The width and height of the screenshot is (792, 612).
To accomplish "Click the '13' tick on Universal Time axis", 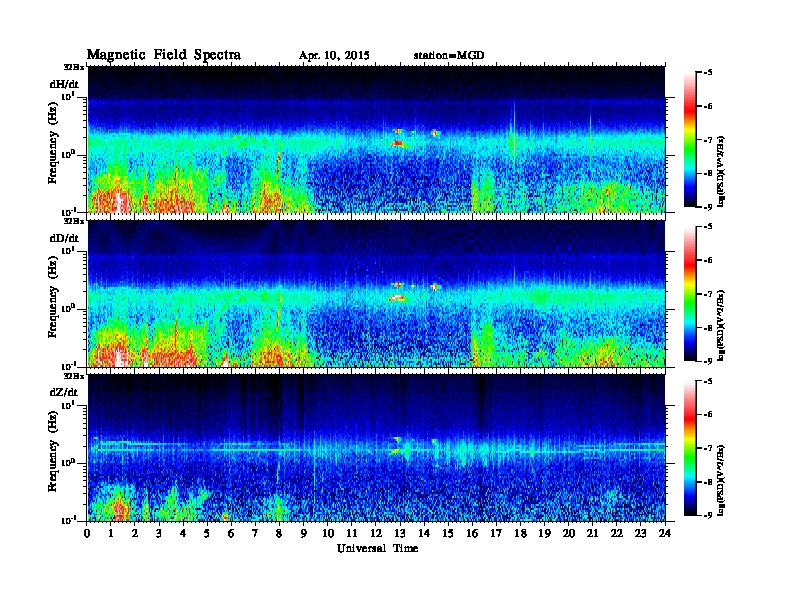I will click(400, 533).
